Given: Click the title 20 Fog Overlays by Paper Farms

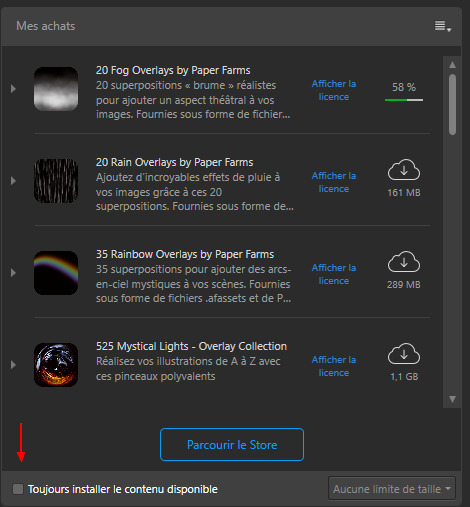Looking at the screenshot, I should pos(173,70).
